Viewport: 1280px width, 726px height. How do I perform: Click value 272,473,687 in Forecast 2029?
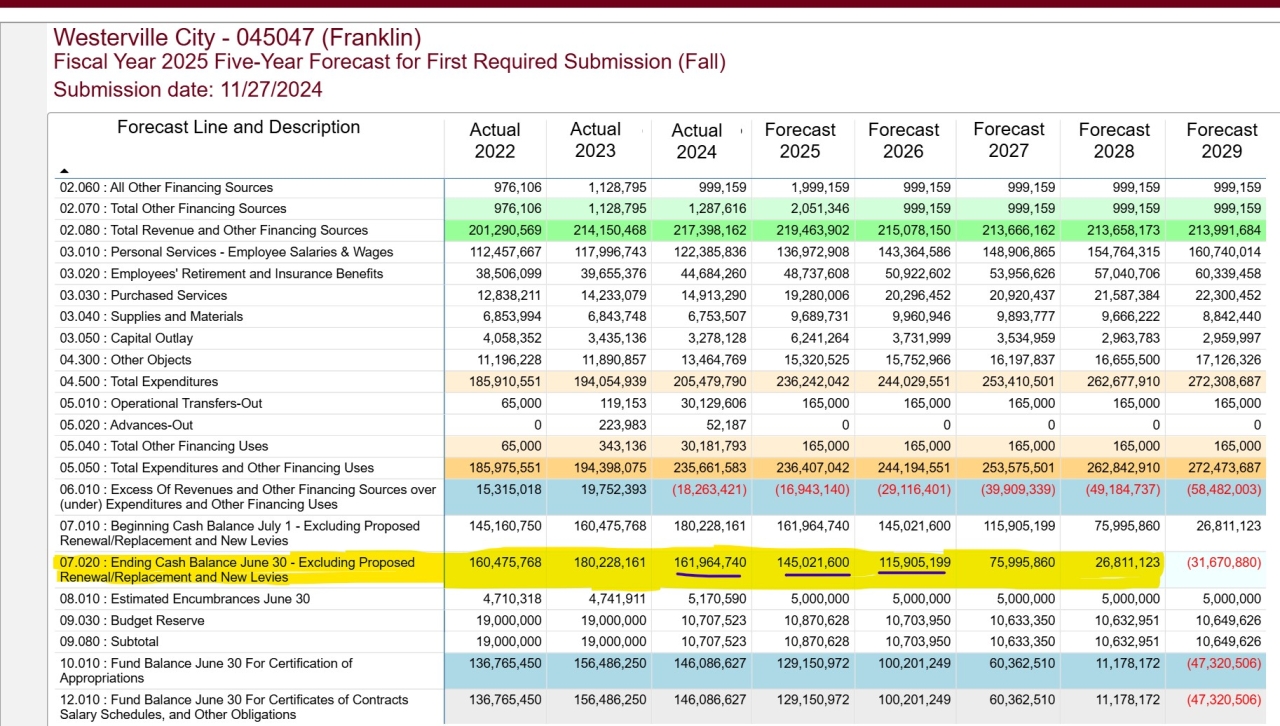click(x=1224, y=468)
